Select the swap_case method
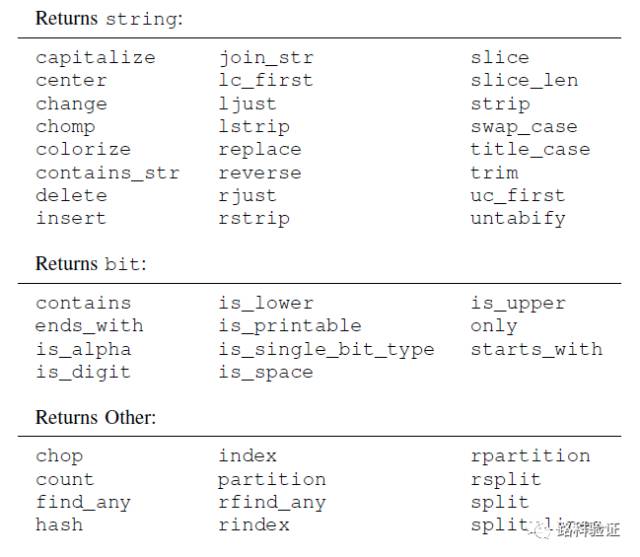 (x=524, y=127)
